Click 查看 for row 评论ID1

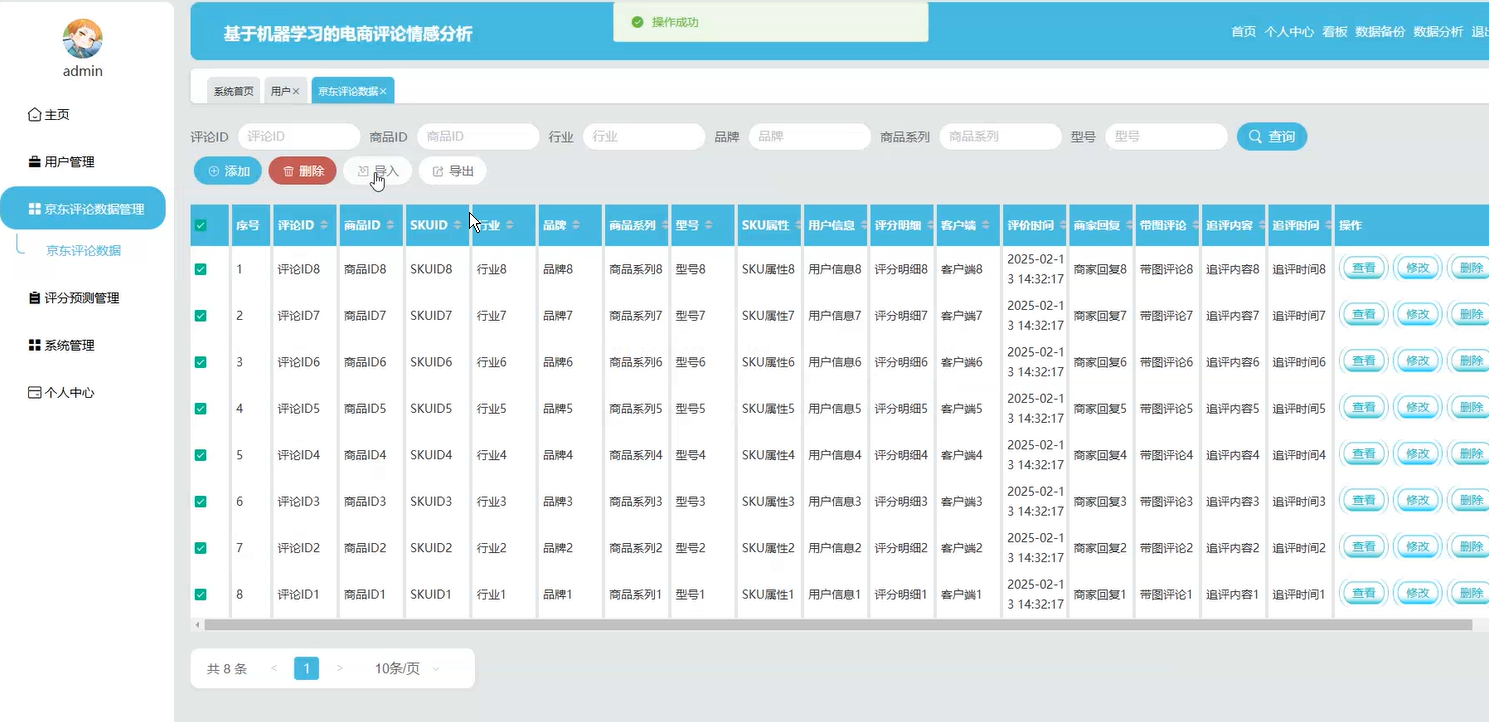[x=1364, y=593]
